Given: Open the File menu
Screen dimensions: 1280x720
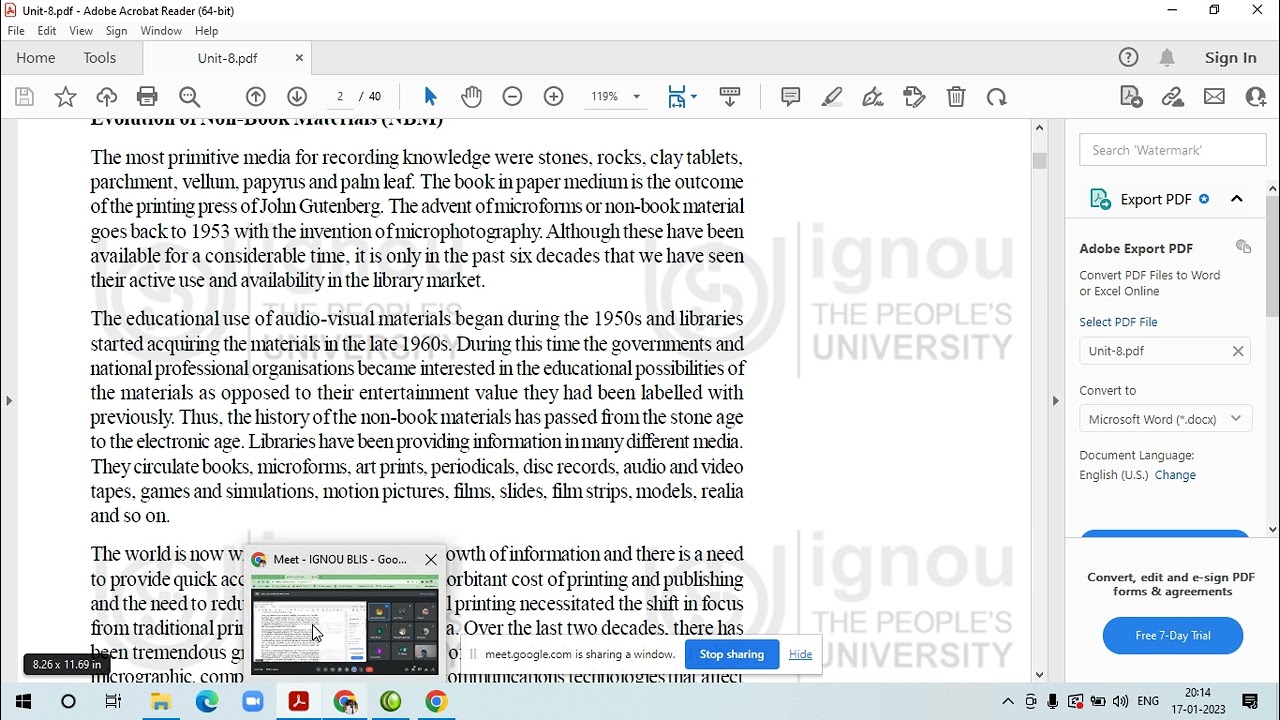Looking at the screenshot, I should 16,31.
